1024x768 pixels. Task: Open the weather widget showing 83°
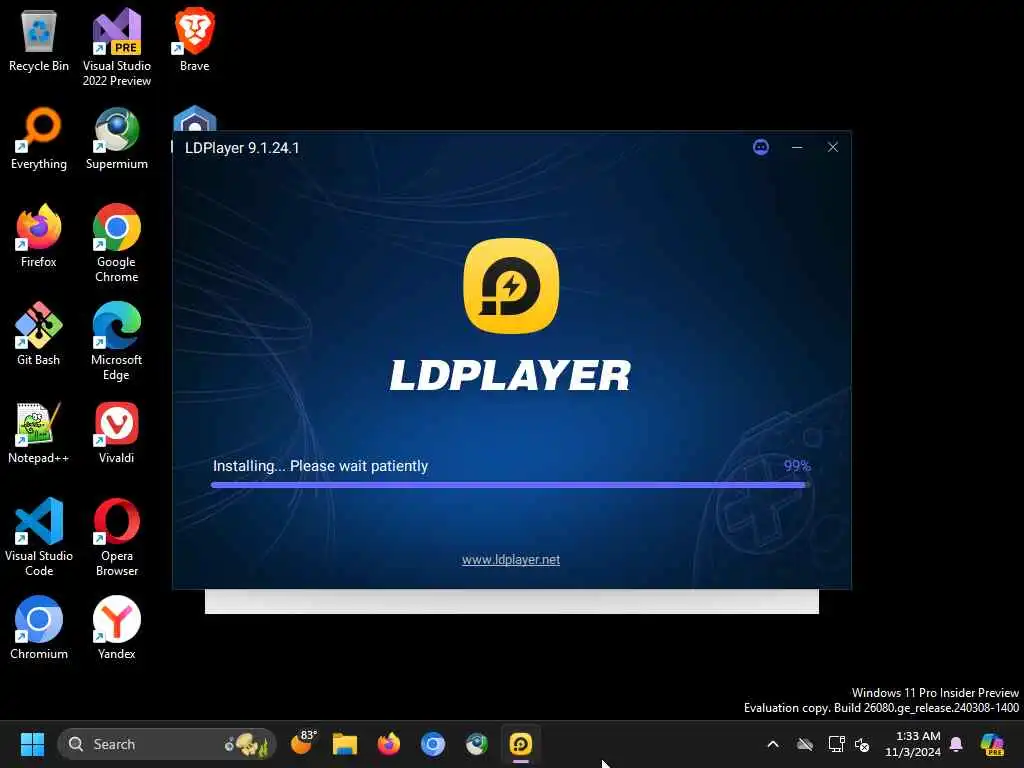(x=302, y=743)
